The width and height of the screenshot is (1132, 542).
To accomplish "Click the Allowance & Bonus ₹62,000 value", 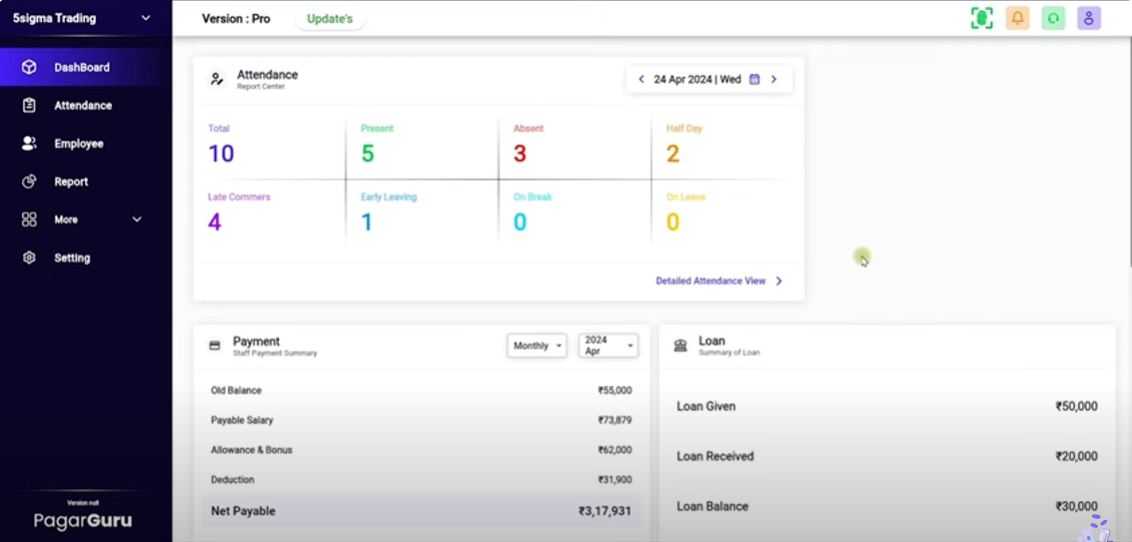I will click(614, 450).
